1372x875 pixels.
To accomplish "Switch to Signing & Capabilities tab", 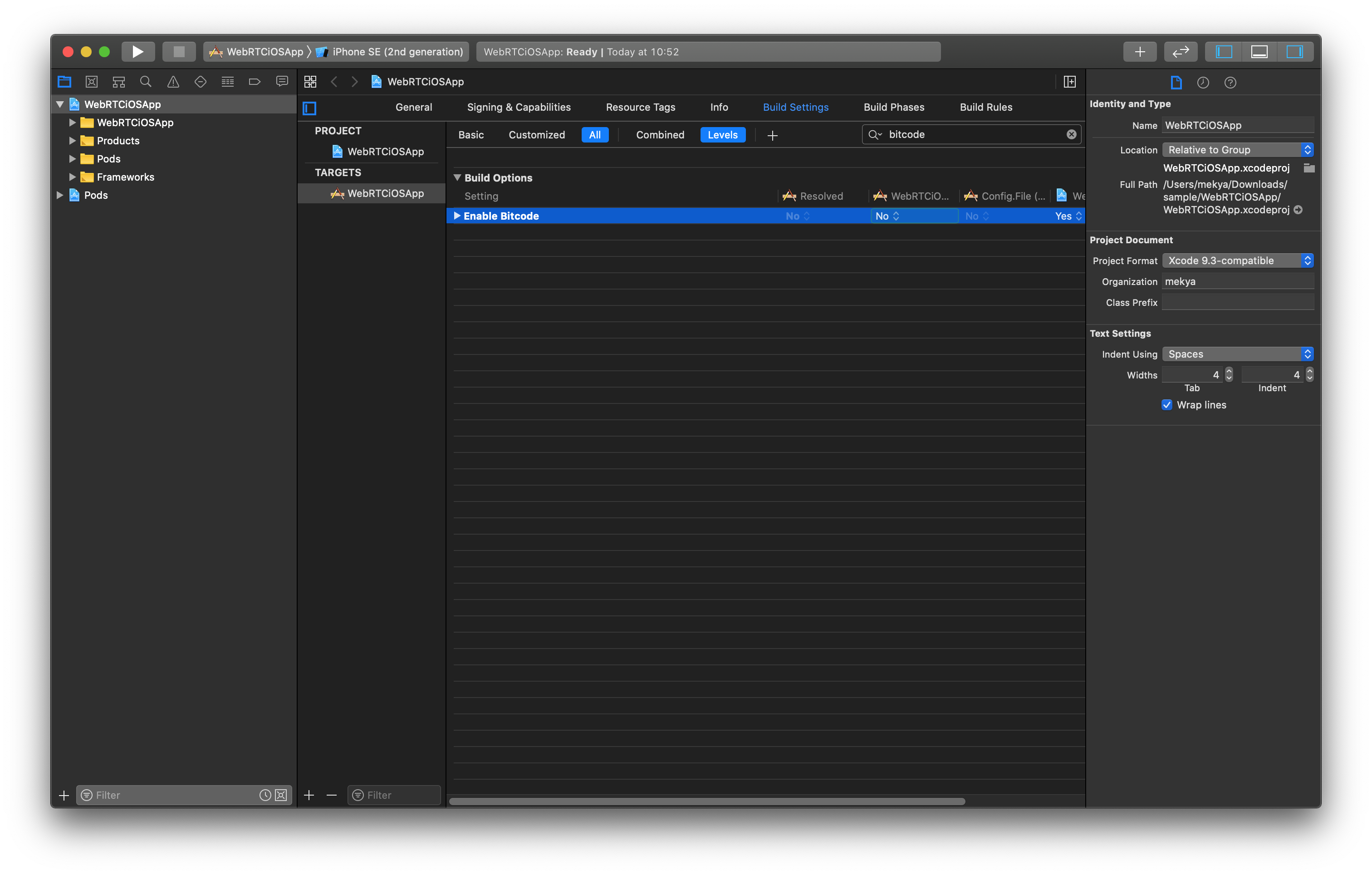I will click(x=519, y=107).
